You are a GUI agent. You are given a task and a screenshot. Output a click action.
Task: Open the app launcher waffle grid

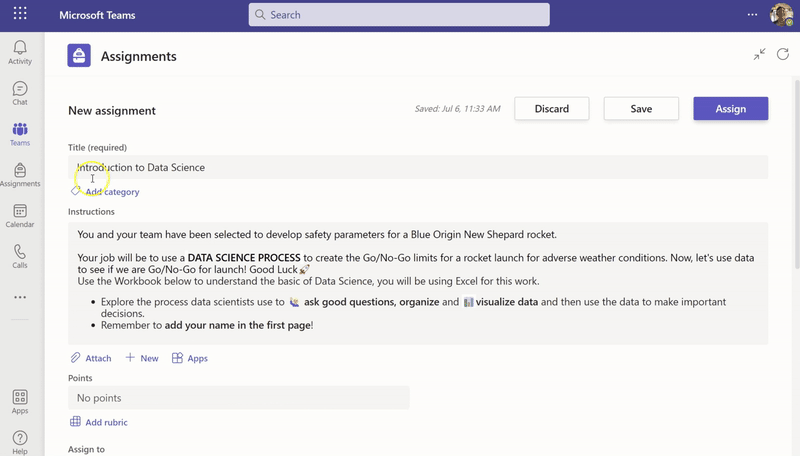pyautogui.click(x=20, y=13)
